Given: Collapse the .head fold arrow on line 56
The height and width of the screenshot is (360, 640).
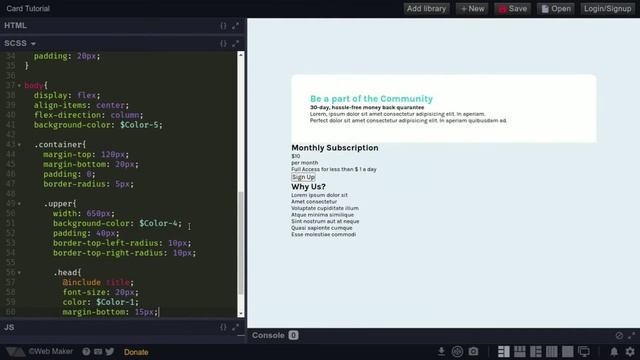Looking at the screenshot, I should pyautogui.click(x=19, y=273).
